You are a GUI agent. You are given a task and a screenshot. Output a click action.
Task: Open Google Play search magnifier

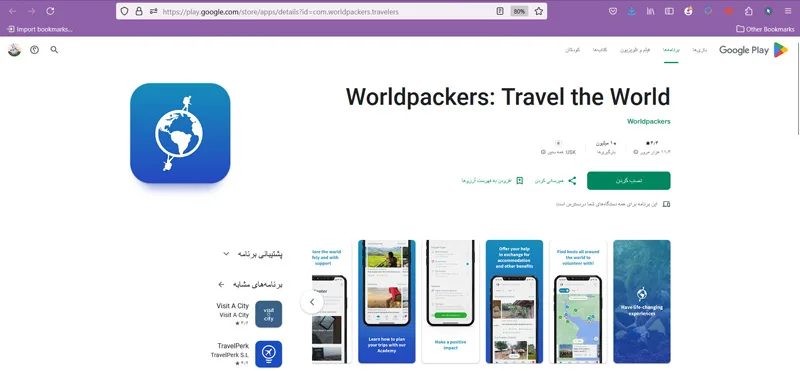[54, 50]
